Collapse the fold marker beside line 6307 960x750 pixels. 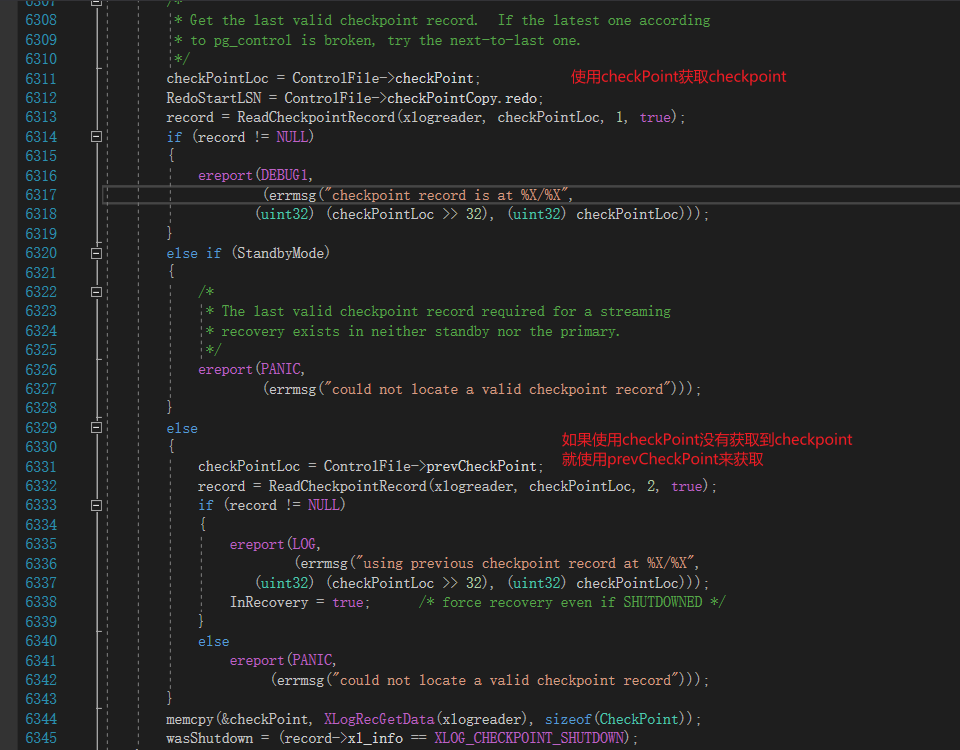click(x=96, y=4)
